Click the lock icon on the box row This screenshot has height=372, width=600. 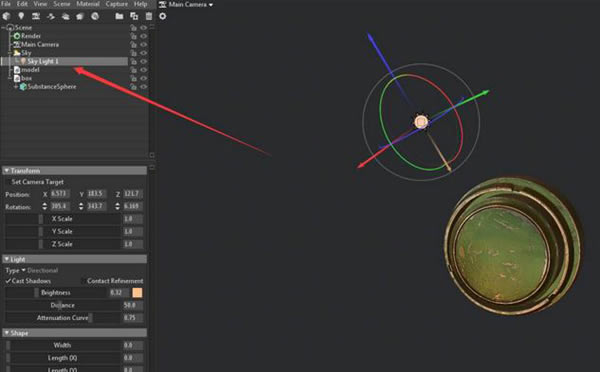click(133, 78)
